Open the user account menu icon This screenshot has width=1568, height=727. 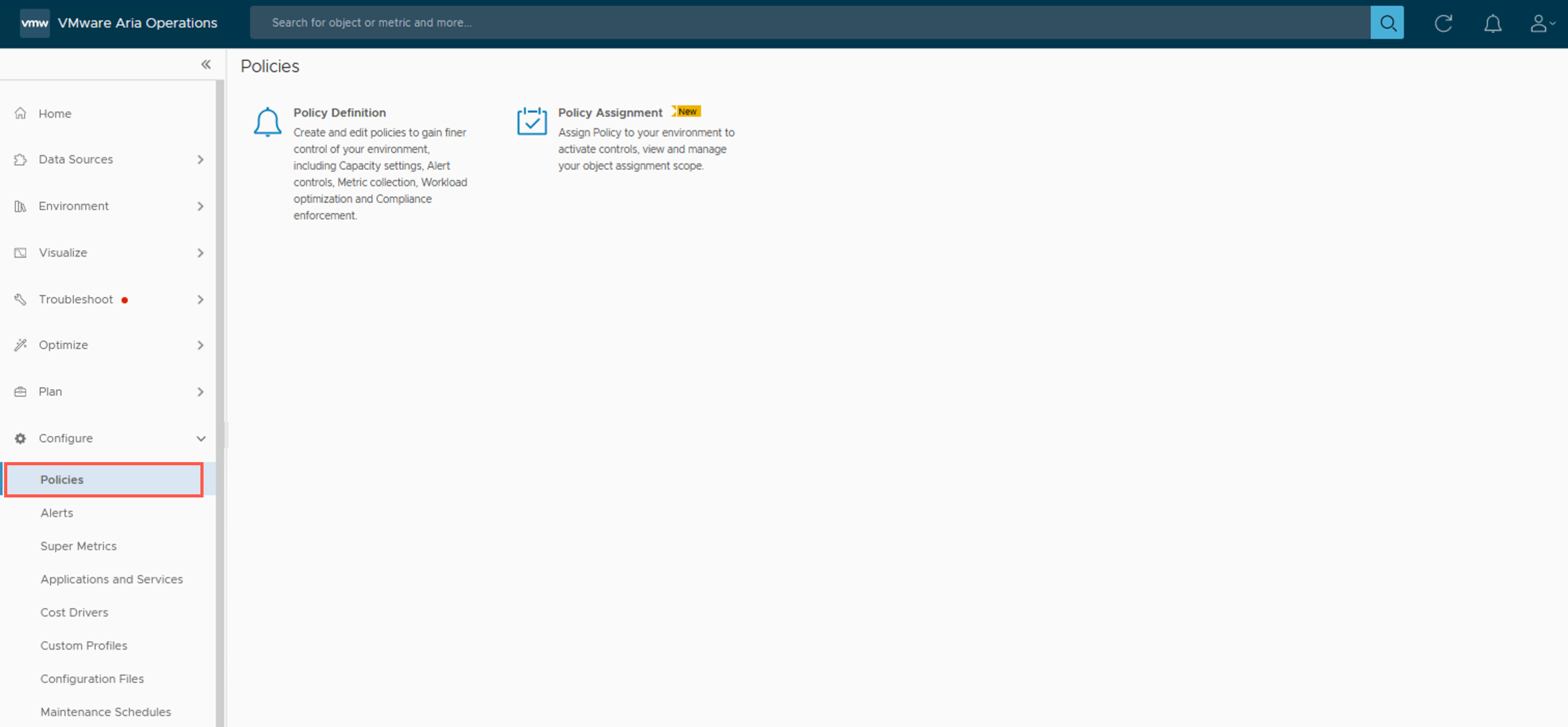(1541, 23)
